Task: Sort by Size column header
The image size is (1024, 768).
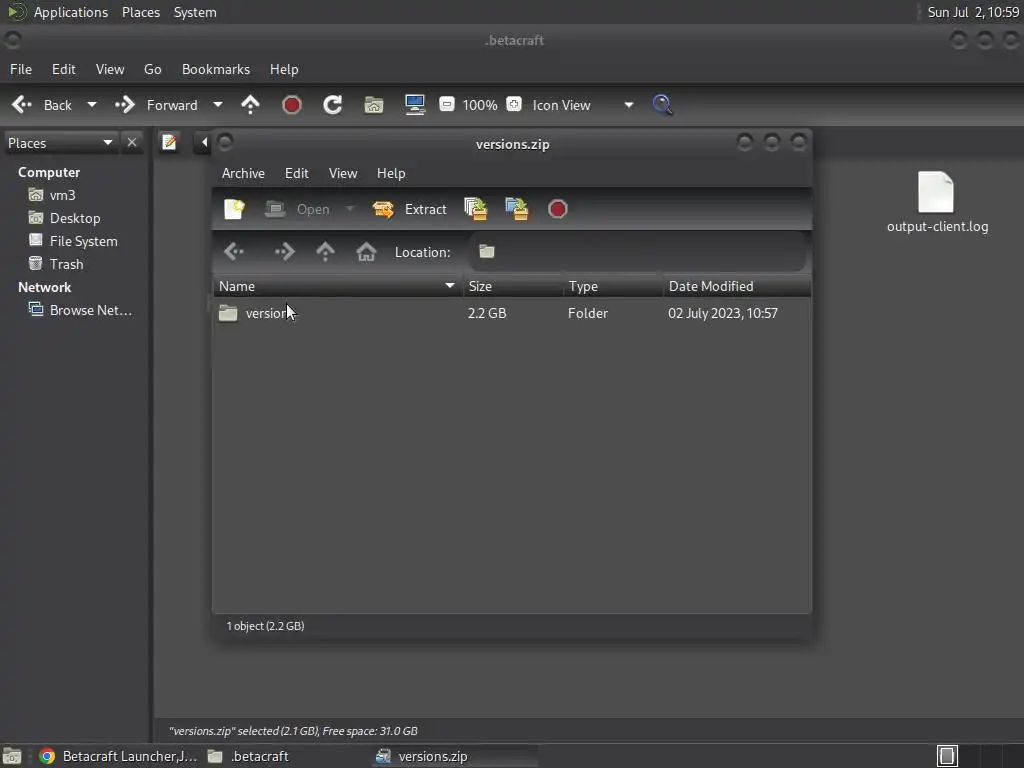Action: coord(513,286)
